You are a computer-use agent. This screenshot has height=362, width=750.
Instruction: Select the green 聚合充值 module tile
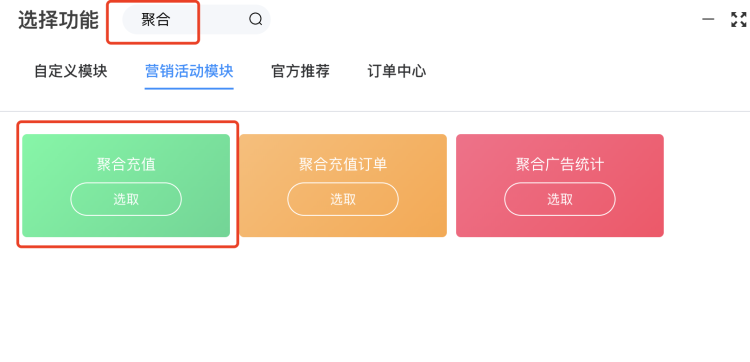(x=126, y=186)
